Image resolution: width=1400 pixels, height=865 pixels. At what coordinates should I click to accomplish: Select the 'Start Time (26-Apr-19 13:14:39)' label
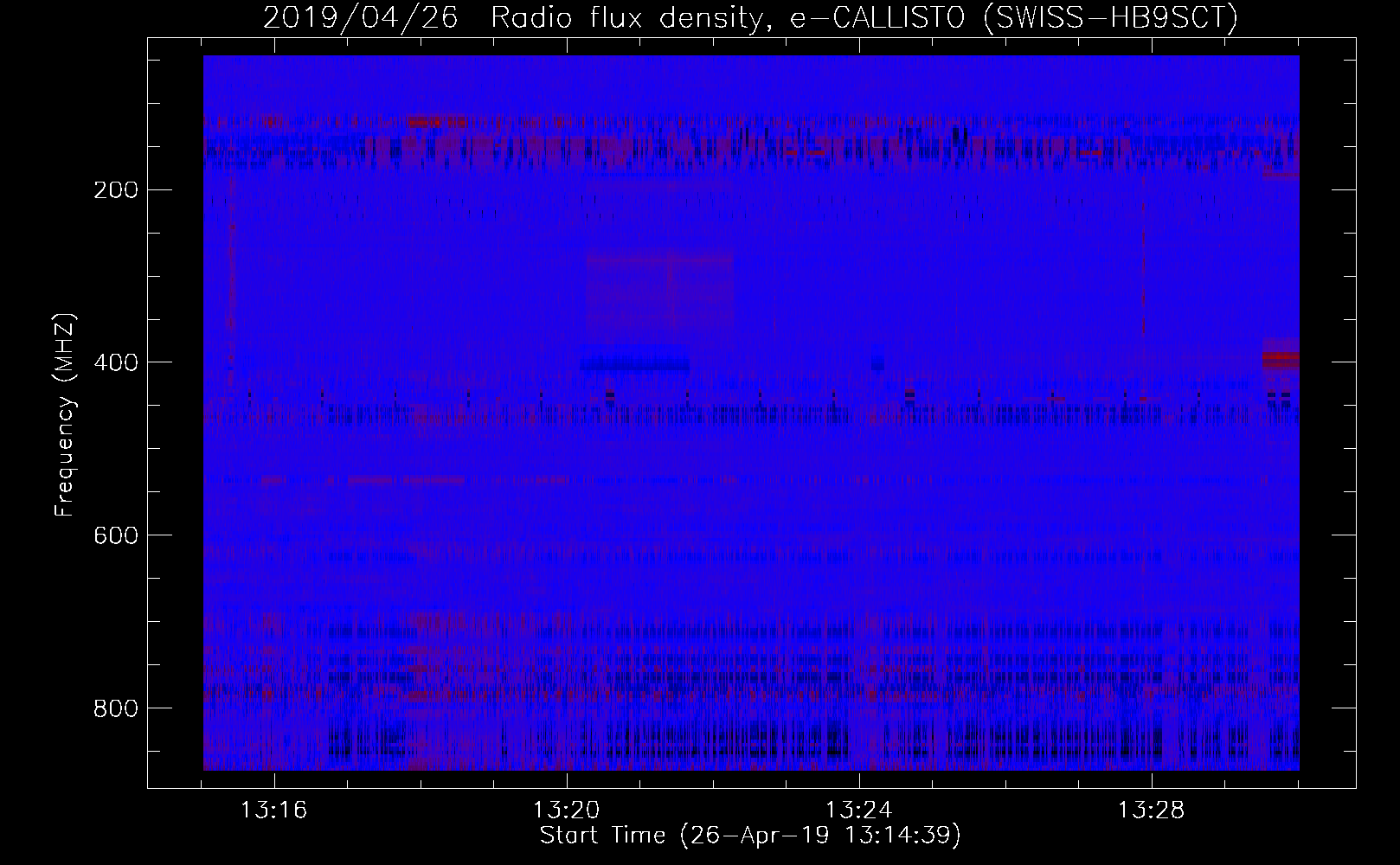point(750,836)
